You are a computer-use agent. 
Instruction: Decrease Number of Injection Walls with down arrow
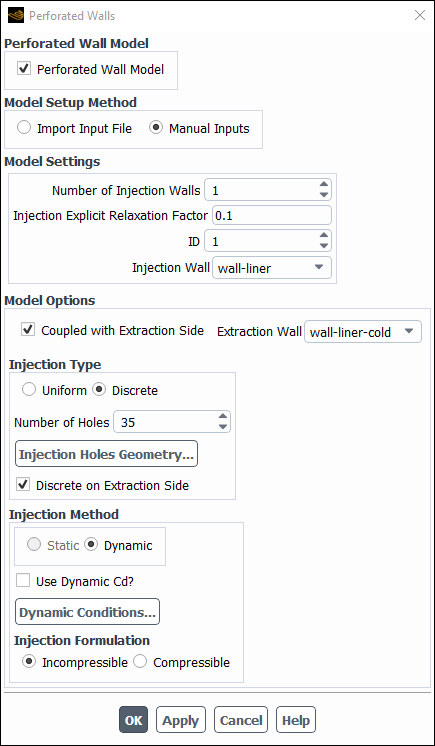tap(324, 195)
